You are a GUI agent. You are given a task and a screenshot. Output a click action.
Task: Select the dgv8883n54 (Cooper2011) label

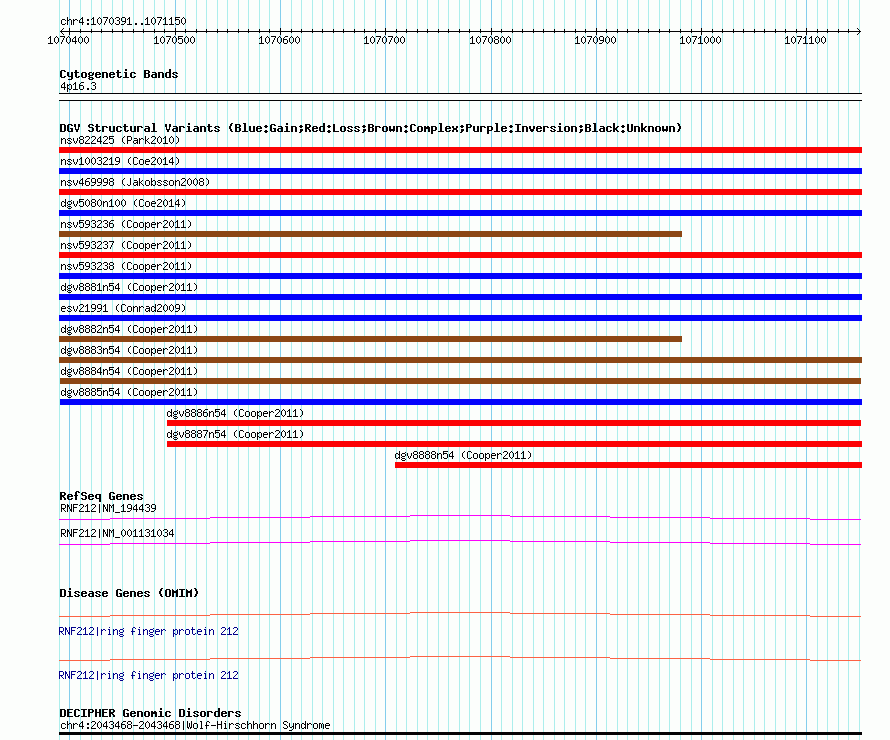point(129,350)
